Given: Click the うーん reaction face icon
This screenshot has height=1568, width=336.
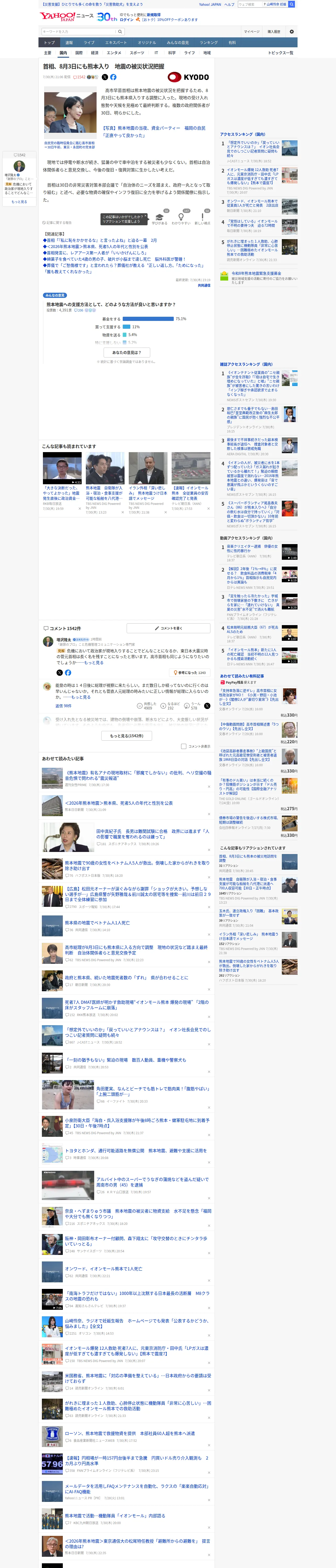Looking at the screenshot, I should point(187,706).
